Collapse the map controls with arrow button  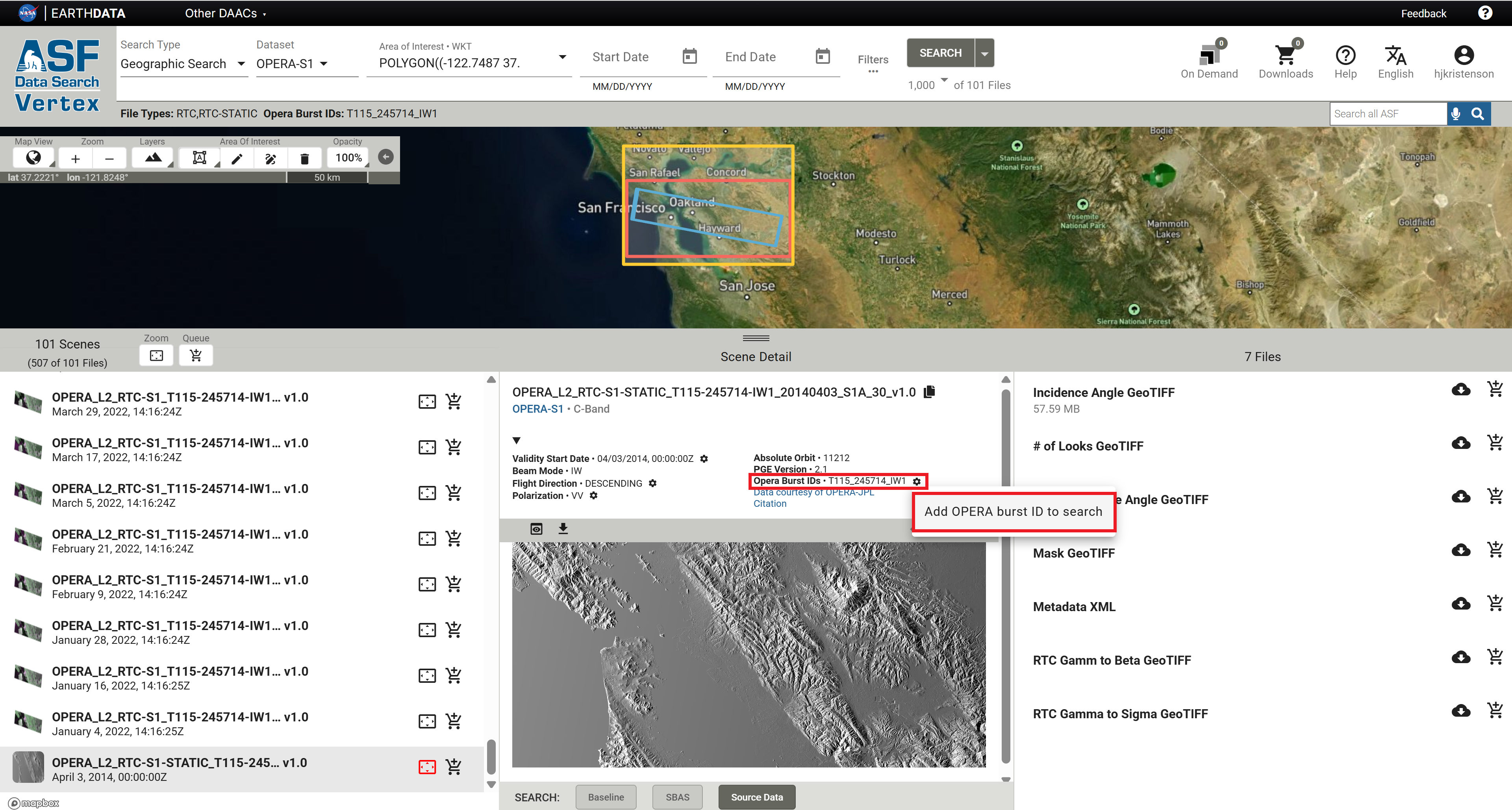click(x=385, y=157)
